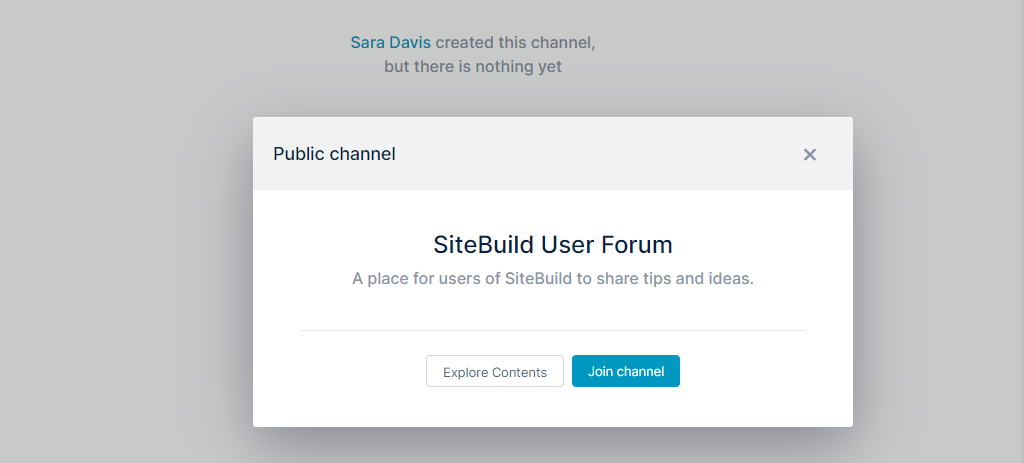View the channel creator Sara Davis

(391, 42)
